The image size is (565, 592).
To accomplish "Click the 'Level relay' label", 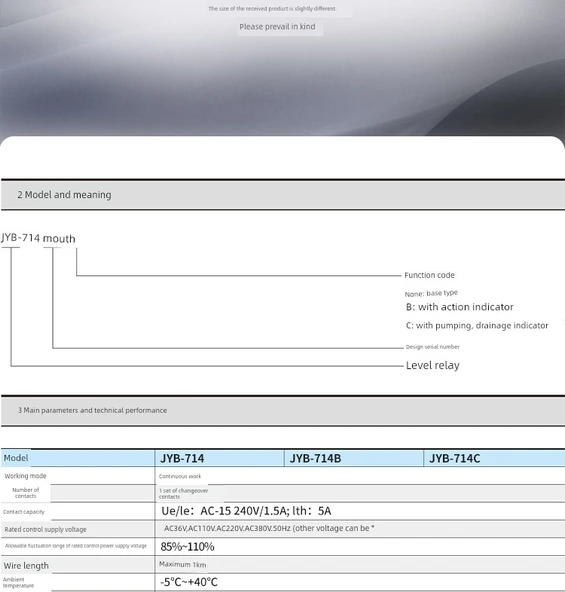I will coord(433,365).
